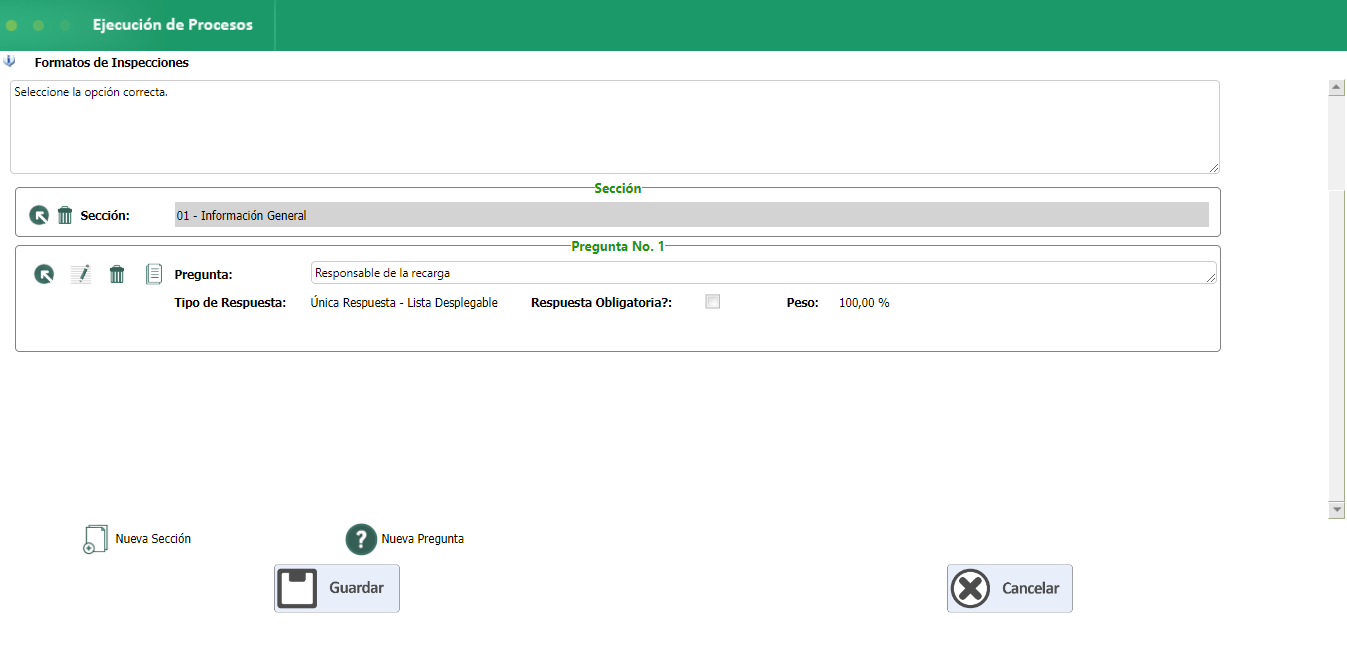Click the scrollbar down arrow

[1336, 510]
